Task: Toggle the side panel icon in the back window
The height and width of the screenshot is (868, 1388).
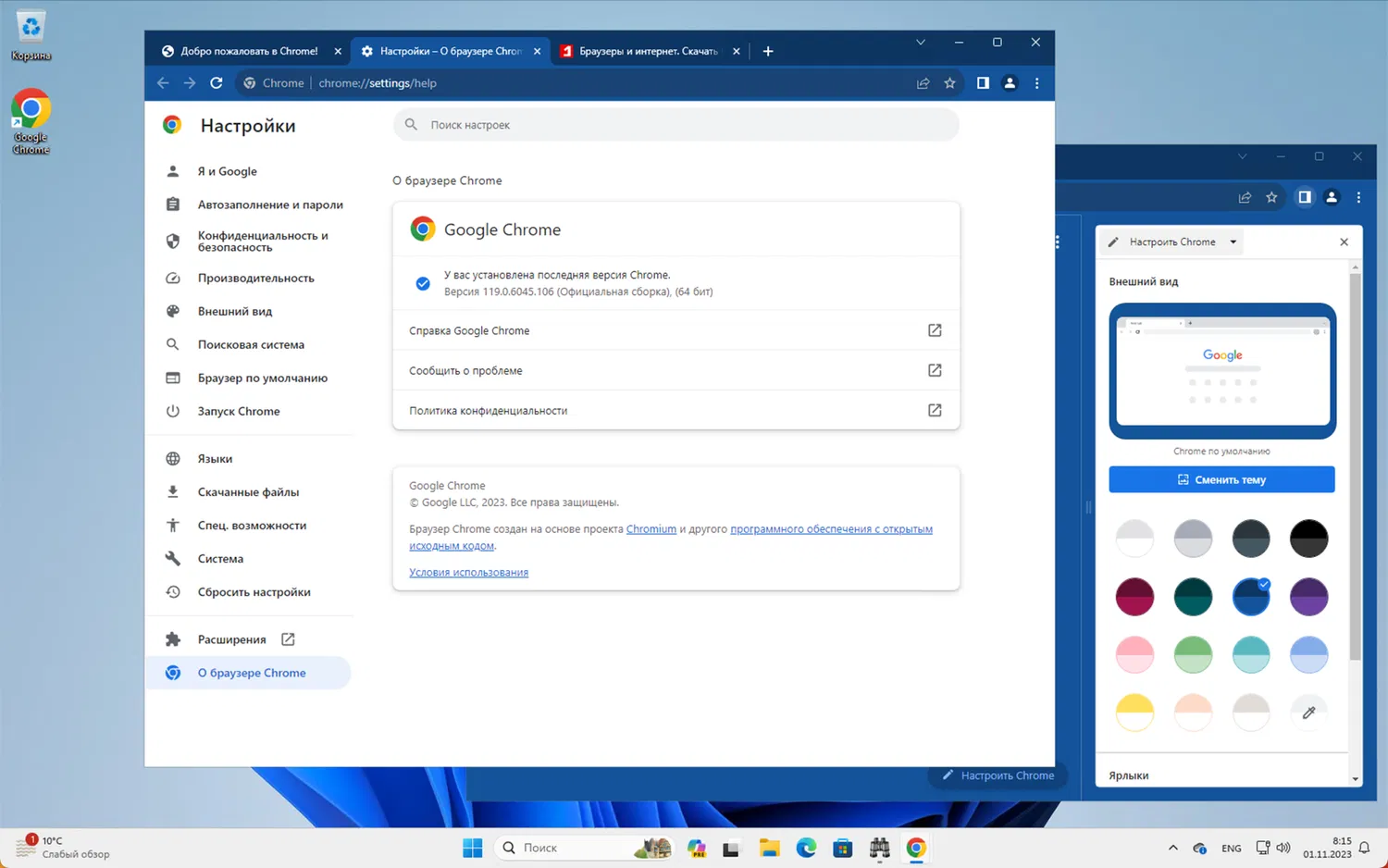Action: (x=1304, y=197)
